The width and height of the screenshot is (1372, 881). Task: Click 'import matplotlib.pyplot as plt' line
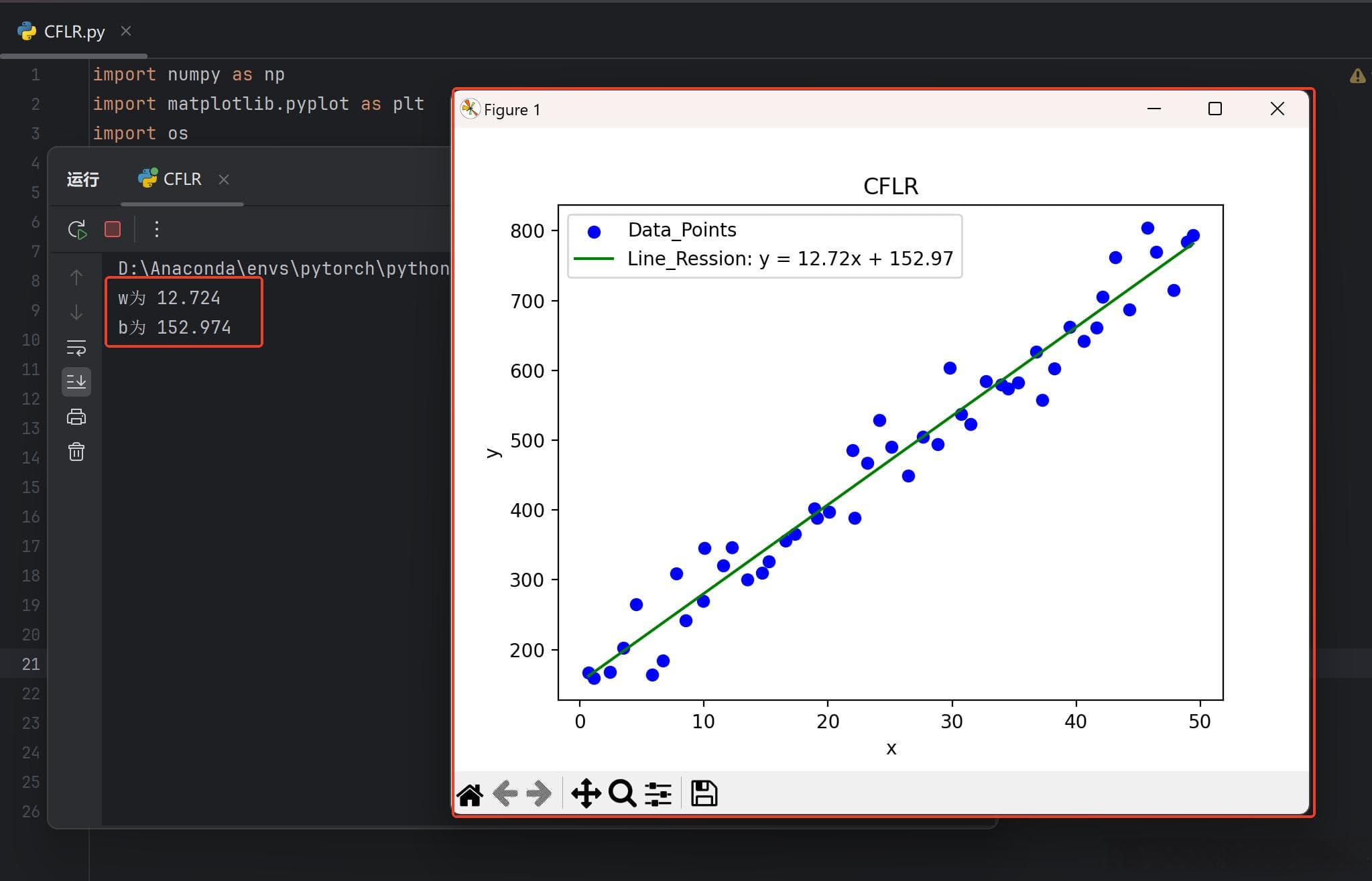pyautogui.click(x=258, y=104)
